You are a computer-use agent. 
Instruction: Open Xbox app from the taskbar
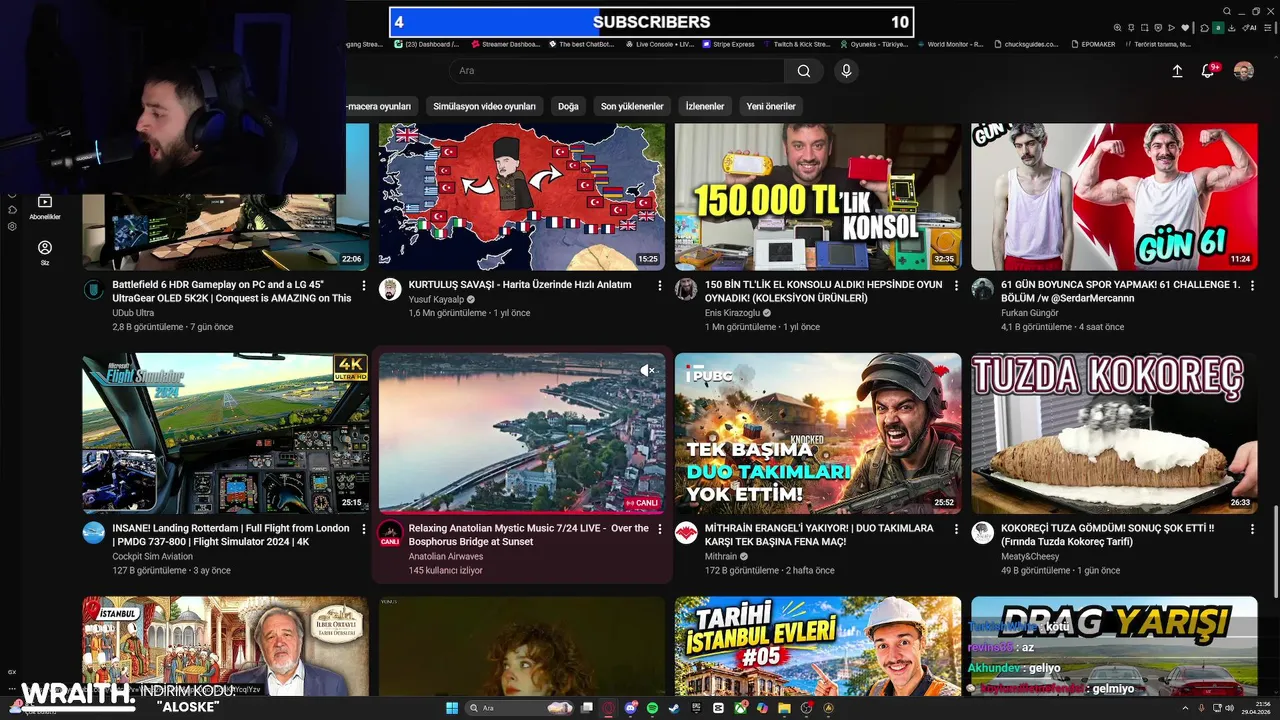[x=740, y=708]
